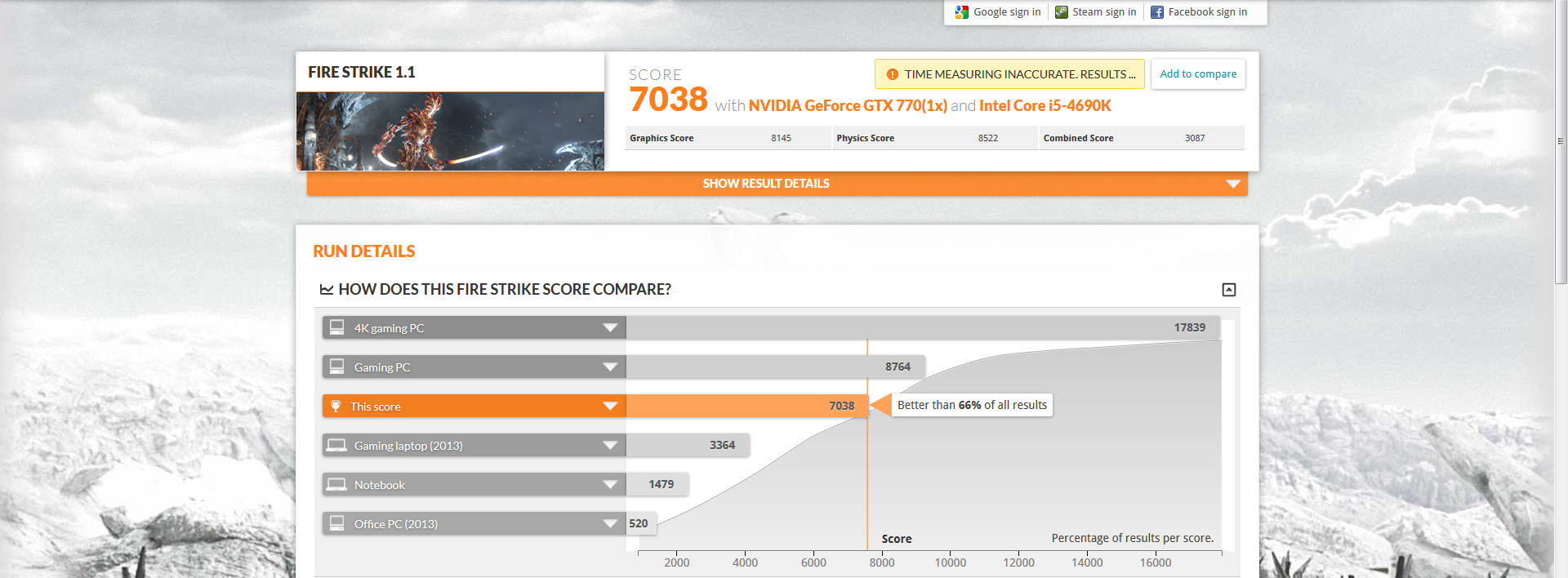This screenshot has width=1568, height=578.
Task: Click the 4K gaming PC monitor icon
Action: click(336, 327)
